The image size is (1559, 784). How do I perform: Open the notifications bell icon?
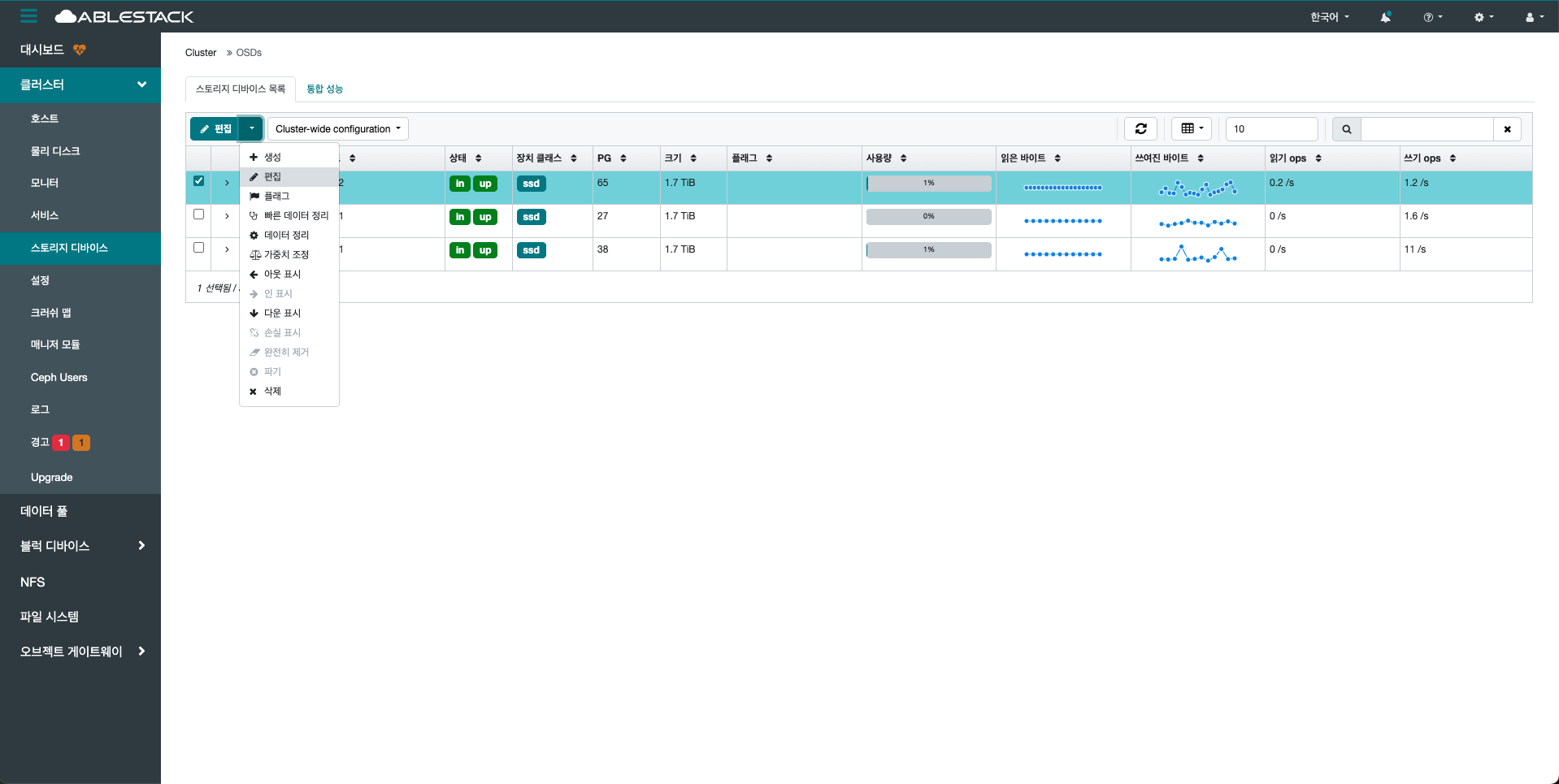pyautogui.click(x=1385, y=17)
